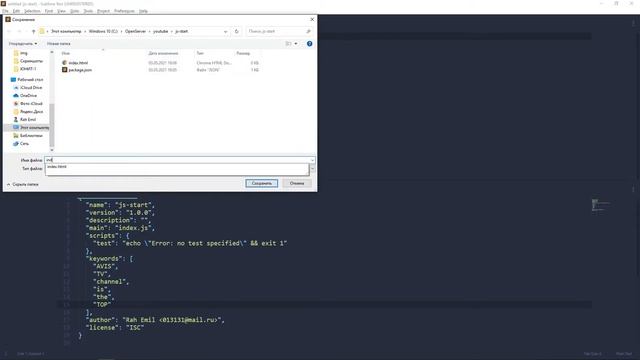Change view with the view-mode icon
This screenshot has height=360, width=640.
click(x=289, y=44)
